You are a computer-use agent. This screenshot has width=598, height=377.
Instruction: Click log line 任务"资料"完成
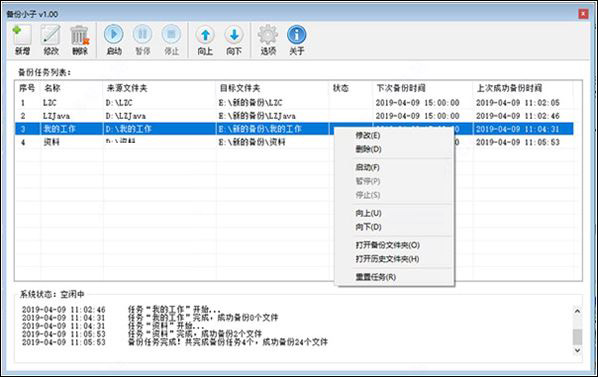tap(195, 334)
